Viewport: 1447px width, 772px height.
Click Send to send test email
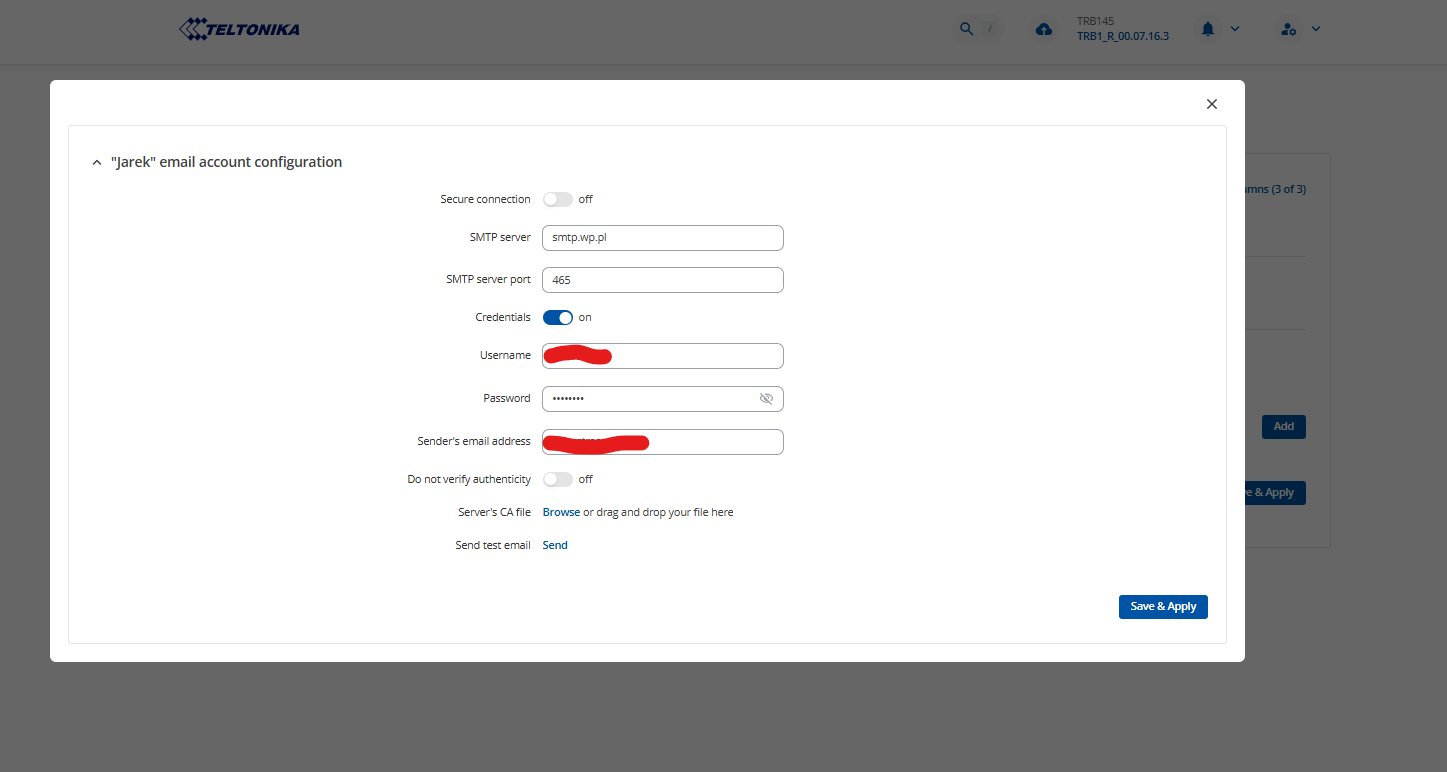(x=555, y=545)
